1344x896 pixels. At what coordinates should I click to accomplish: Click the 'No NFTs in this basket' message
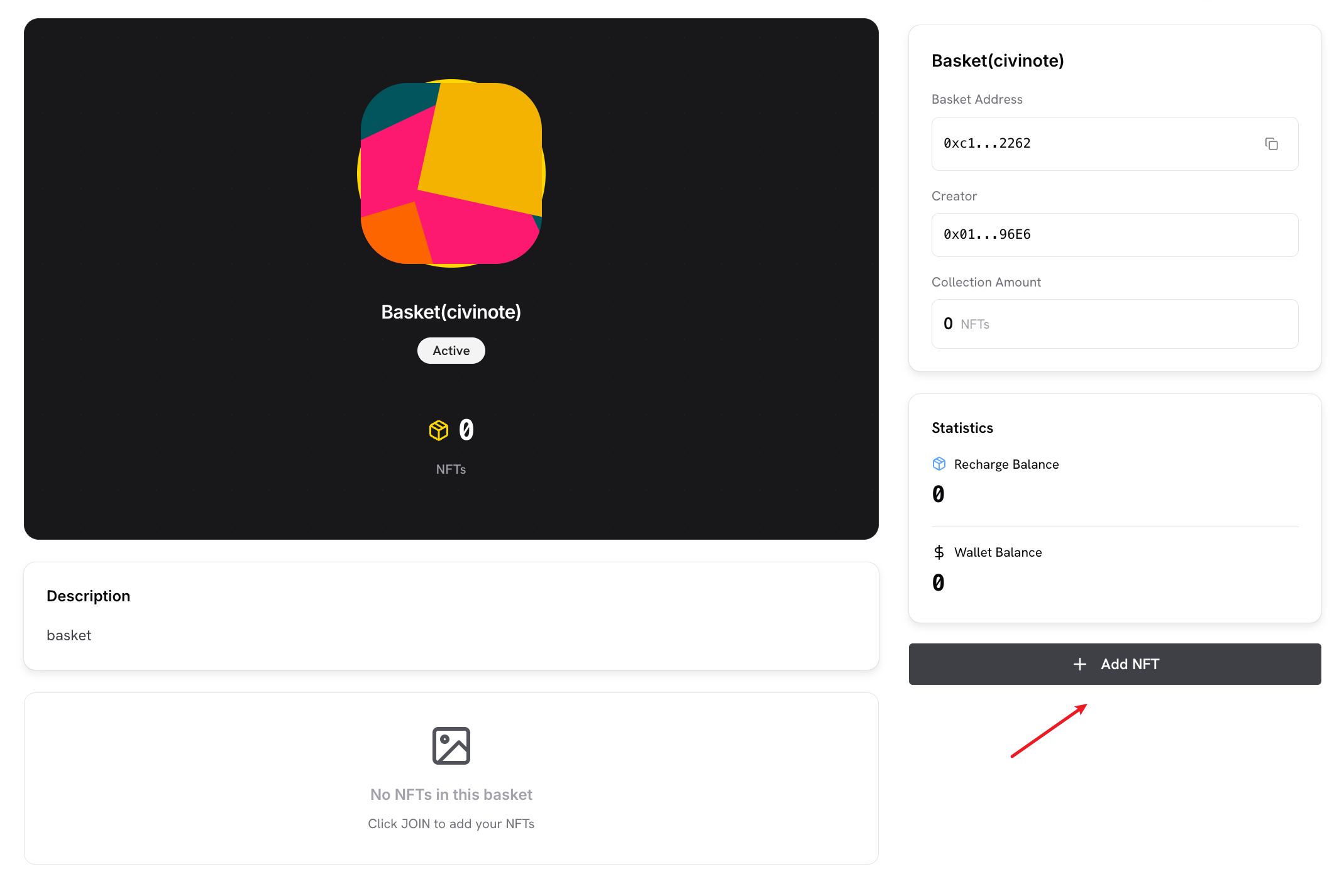point(451,795)
